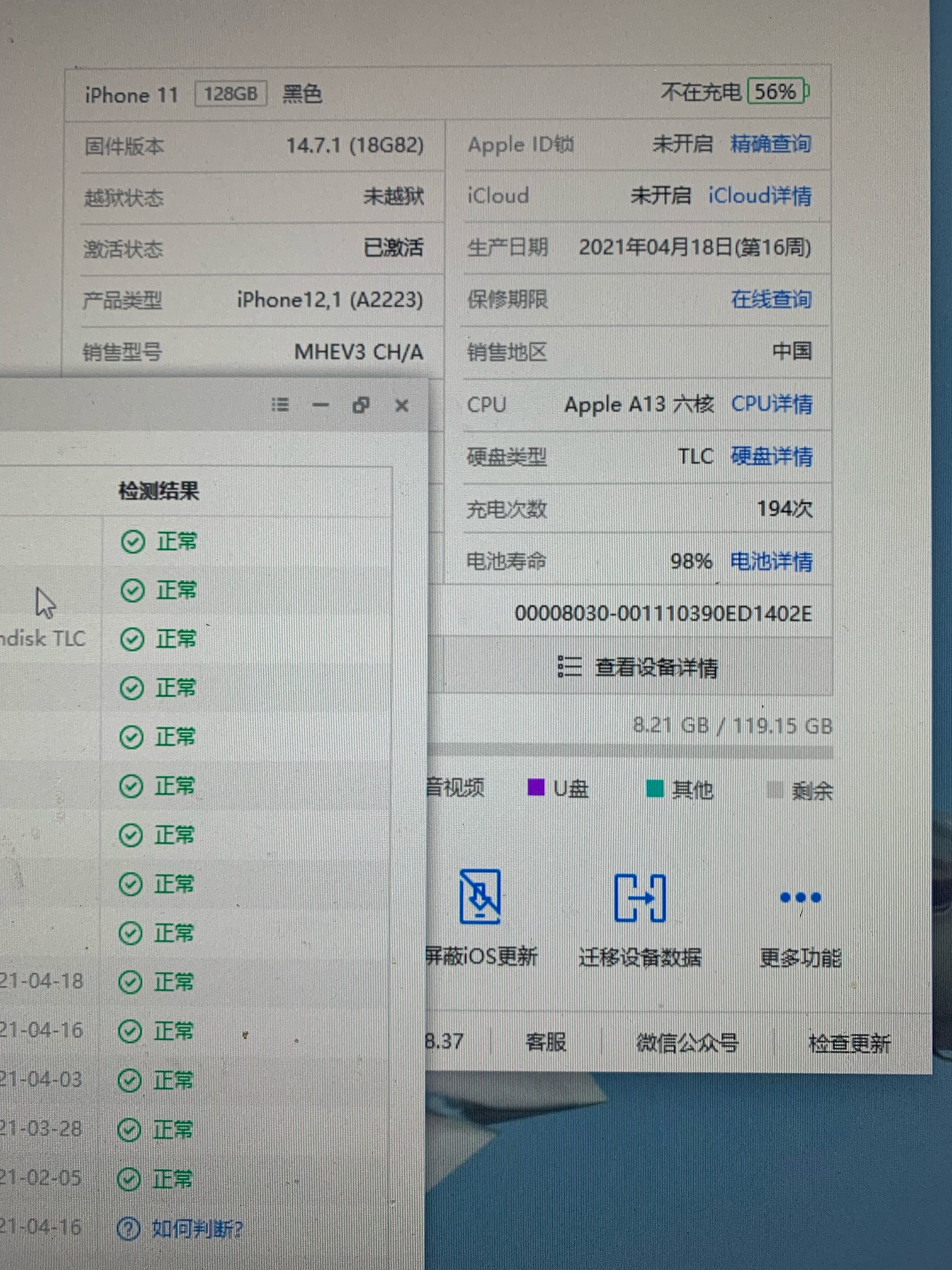Image resolution: width=952 pixels, height=1270 pixels.
Task: Click the green 其他 legend swatch
Action: [x=655, y=788]
